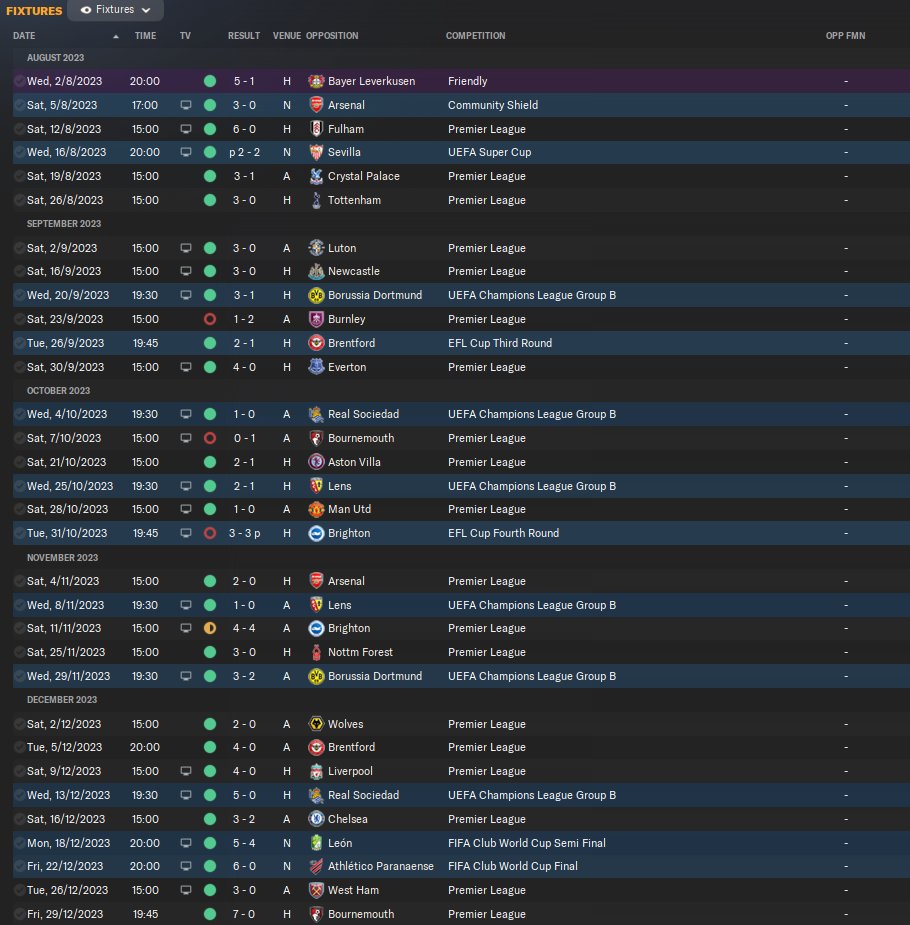Image resolution: width=910 pixels, height=925 pixels.
Task: Toggle the checkmark on Sat, 5/8/2023 row
Action: click(19, 105)
